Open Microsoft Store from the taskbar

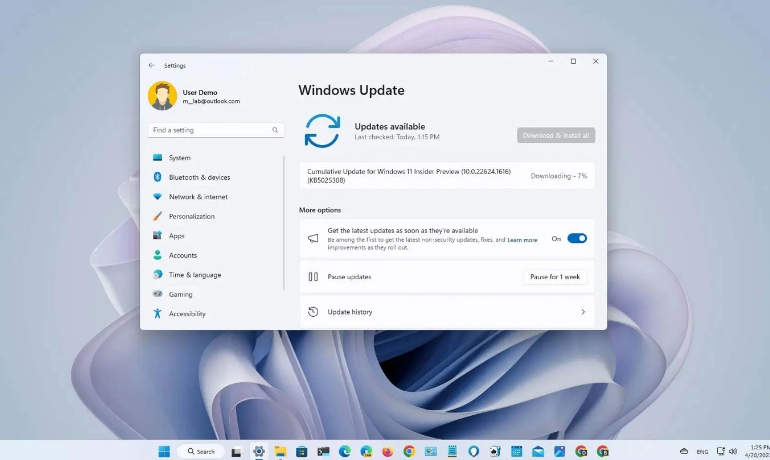pyautogui.click(x=302, y=451)
